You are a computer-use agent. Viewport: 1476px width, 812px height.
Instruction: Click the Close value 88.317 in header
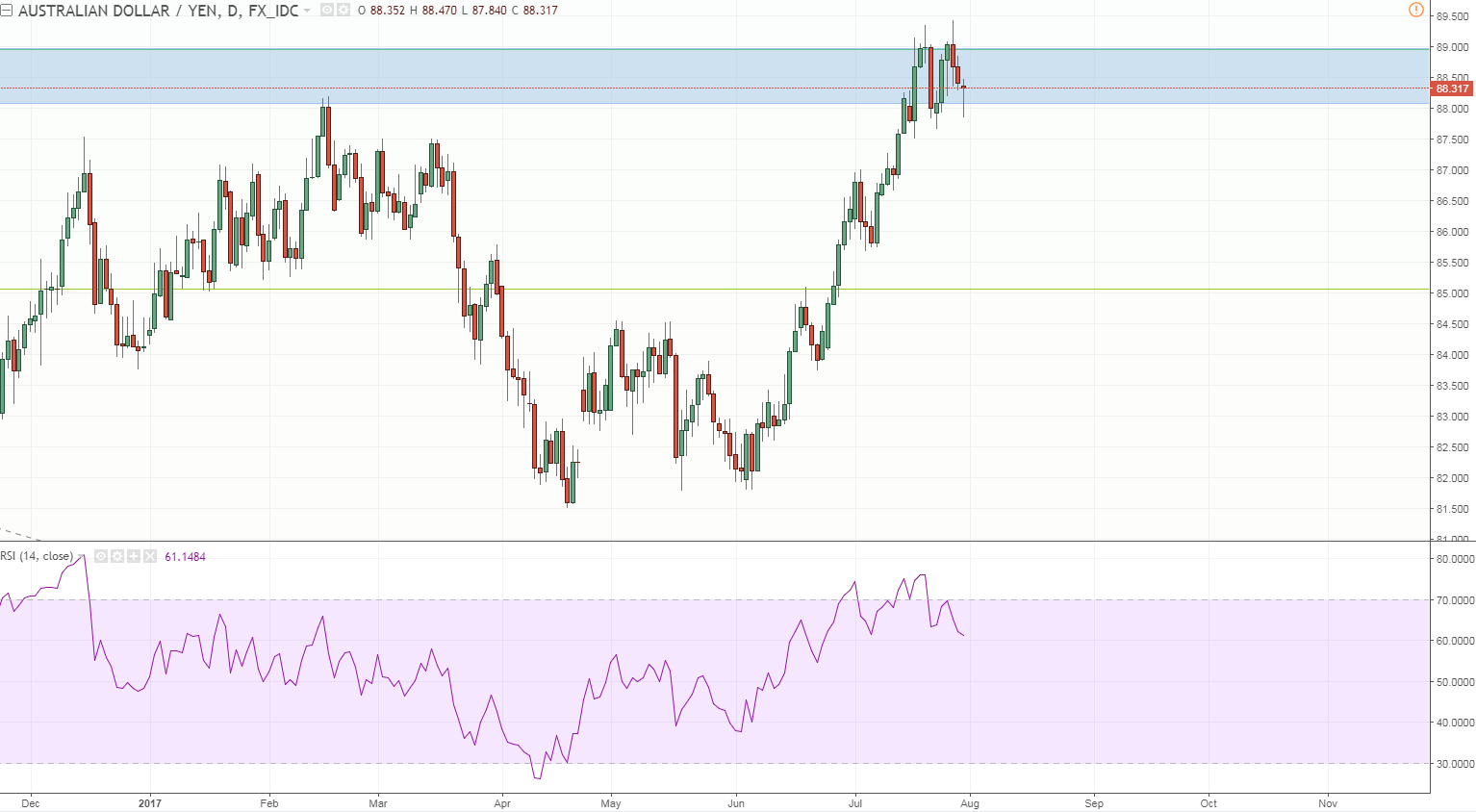click(x=540, y=11)
